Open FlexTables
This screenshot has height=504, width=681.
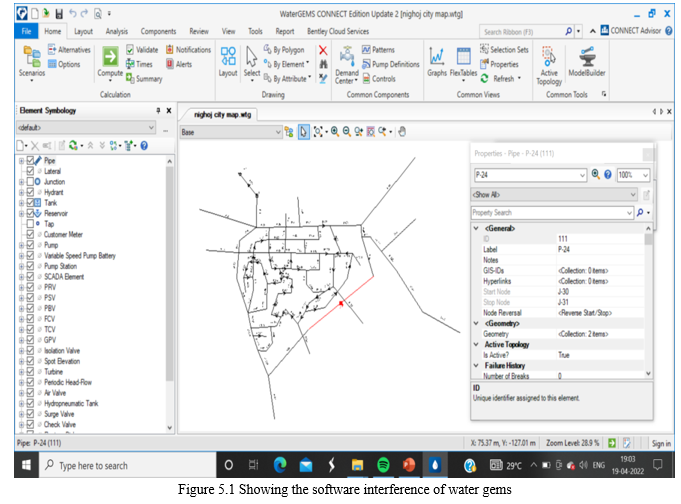[x=463, y=62]
